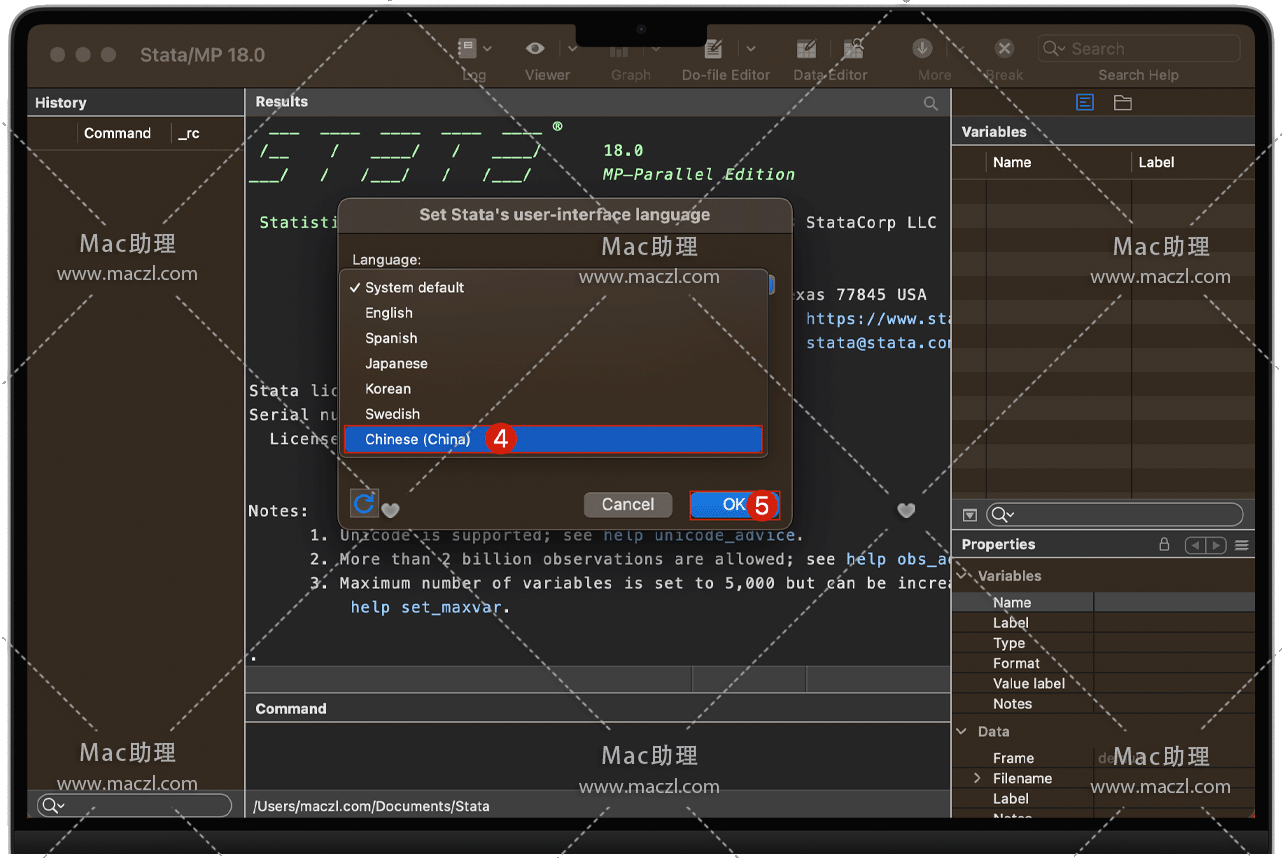Click the Results pane magnifier icon
Image resolution: width=1282 pixels, height=858 pixels.
point(931,103)
